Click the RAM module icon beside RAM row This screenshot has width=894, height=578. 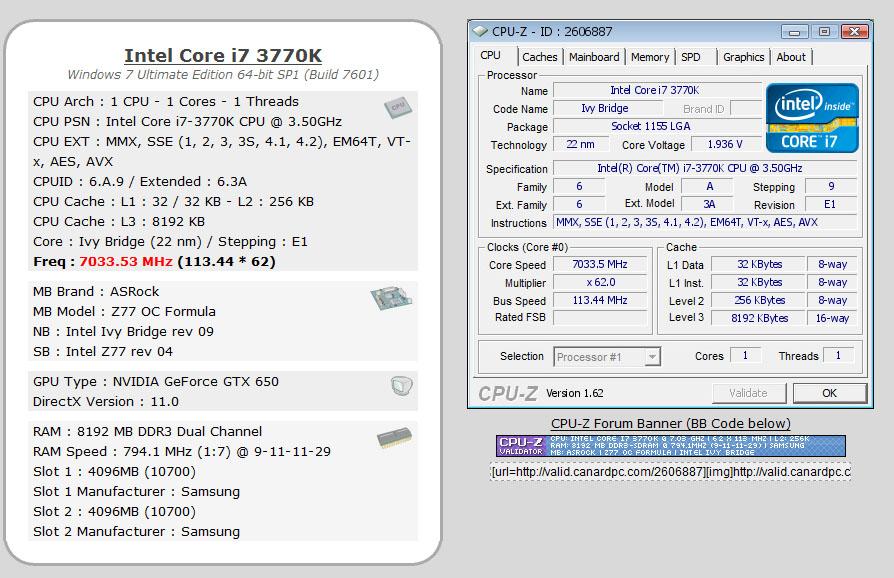(395, 438)
